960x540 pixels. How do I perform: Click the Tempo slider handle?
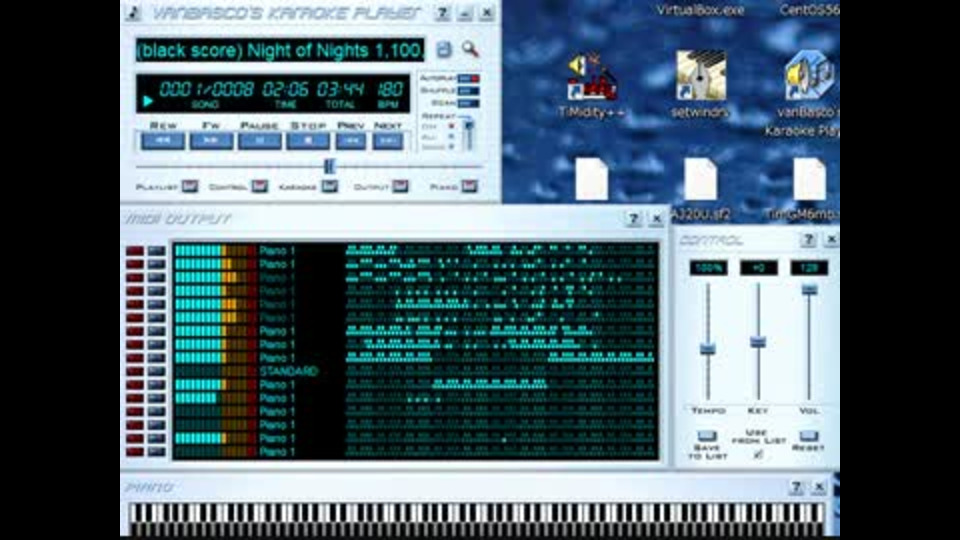[708, 348]
